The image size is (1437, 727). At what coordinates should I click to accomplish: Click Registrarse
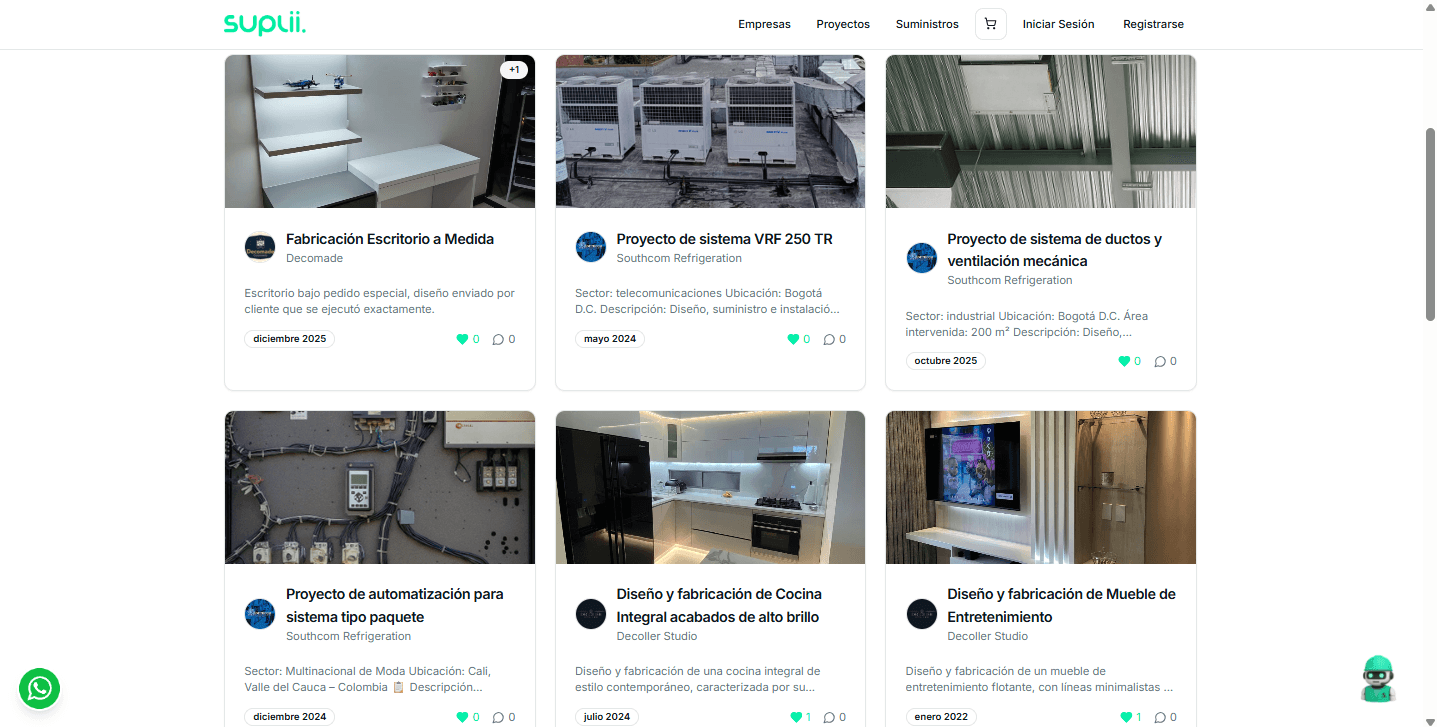tap(1153, 24)
